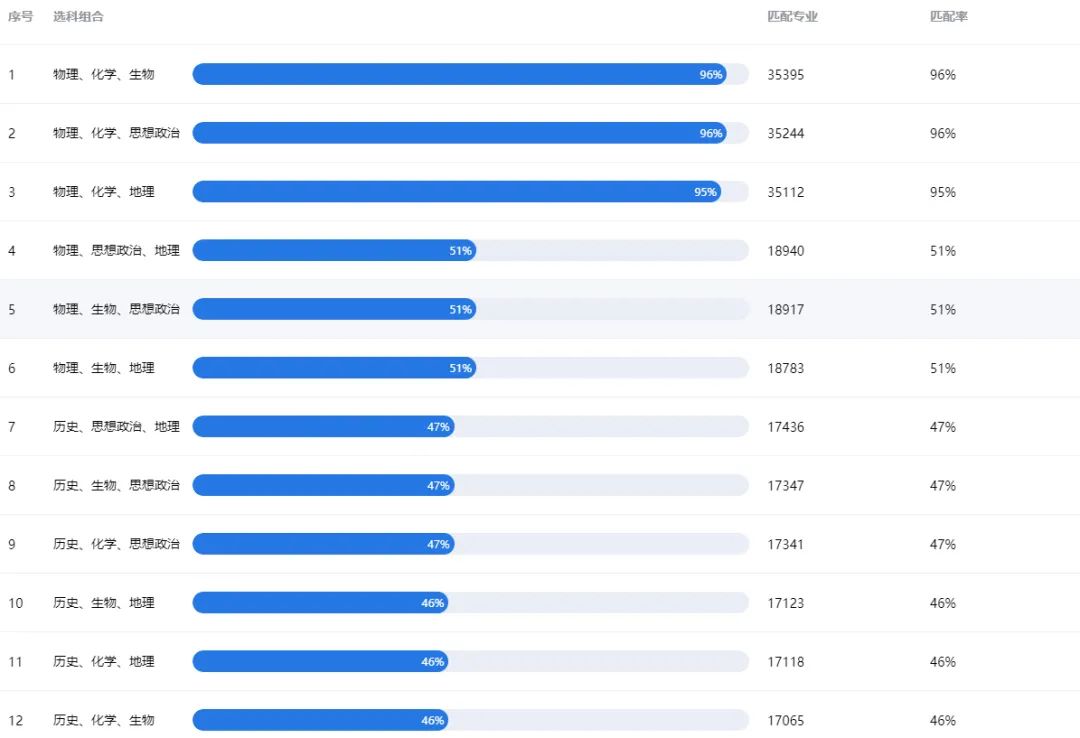Click progress bar for 历史、生物、思想政治

pyautogui.click(x=470, y=485)
